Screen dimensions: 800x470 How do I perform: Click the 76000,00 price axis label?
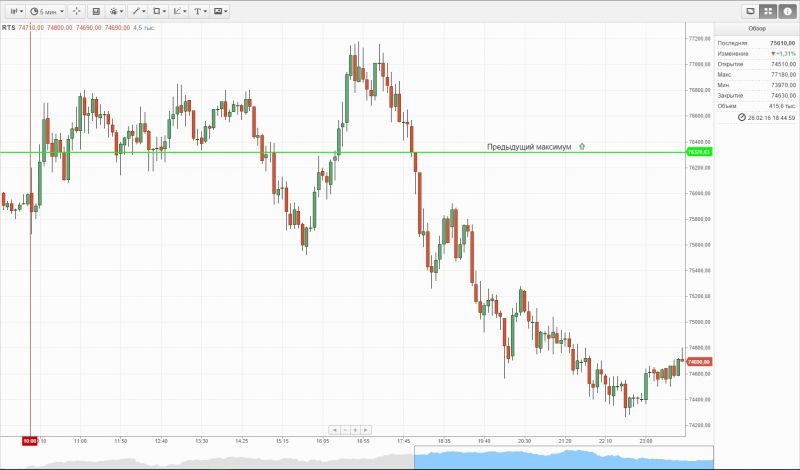pos(699,193)
